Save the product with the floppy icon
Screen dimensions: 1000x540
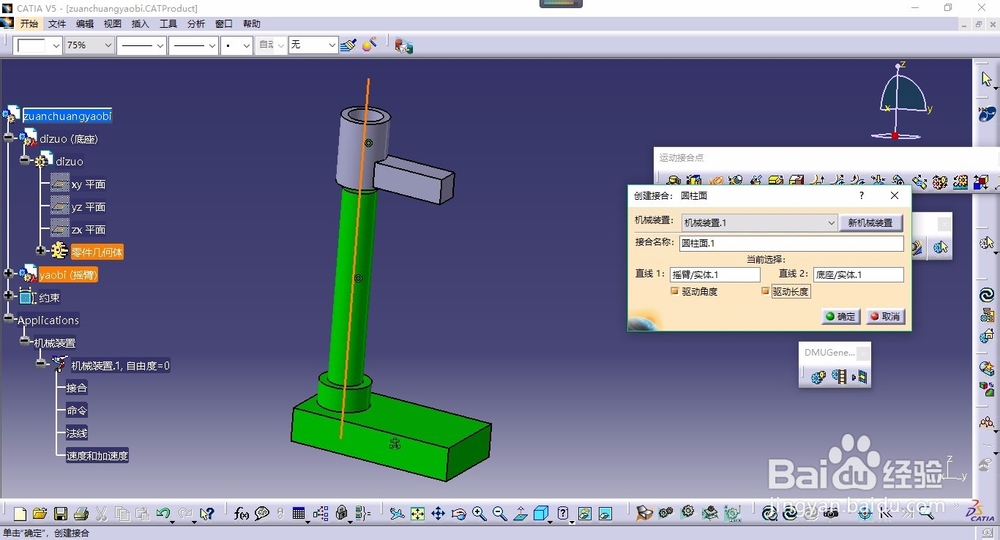click(x=61, y=514)
